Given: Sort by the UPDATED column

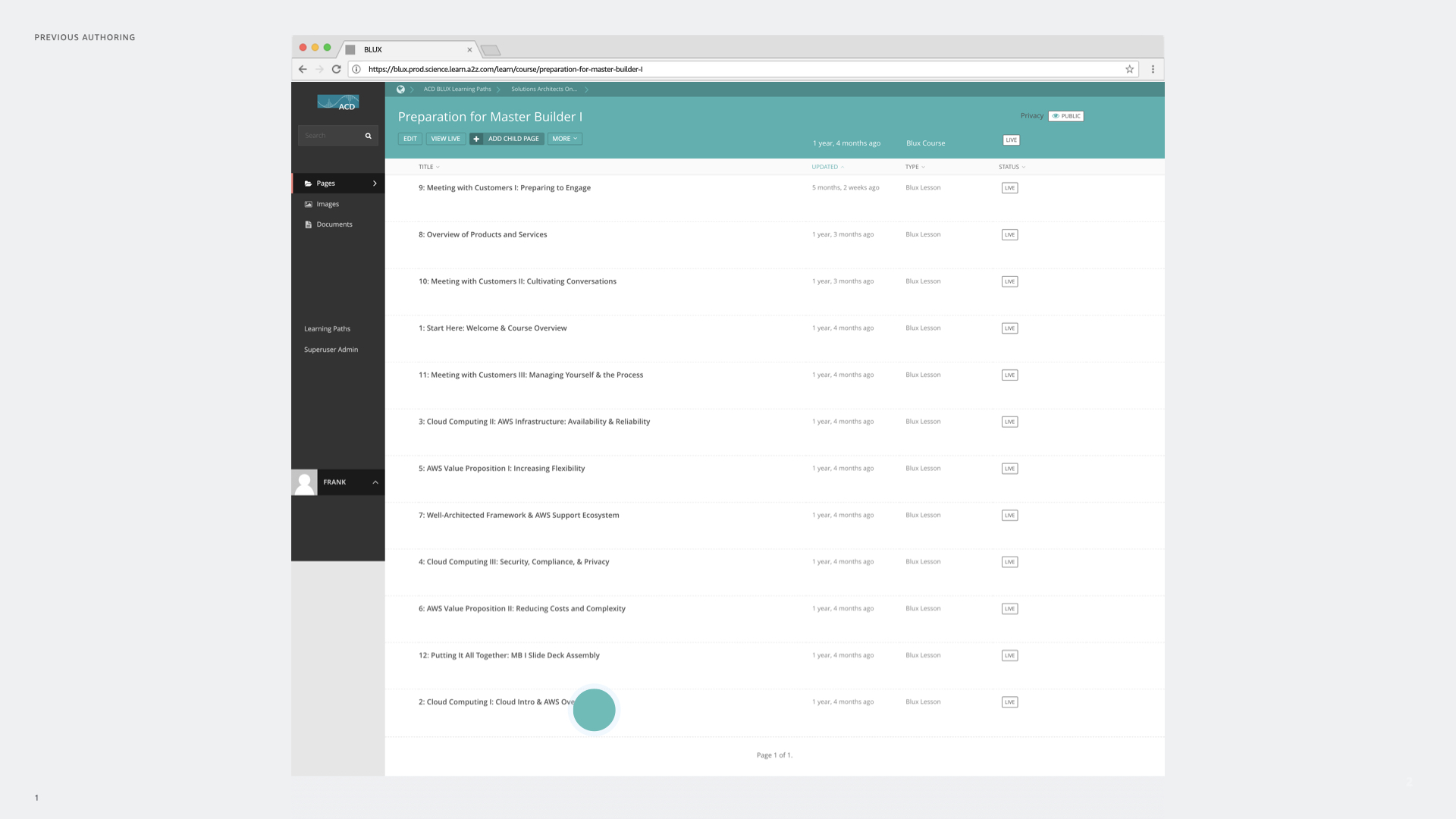Looking at the screenshot, I should tap(827, 167).
